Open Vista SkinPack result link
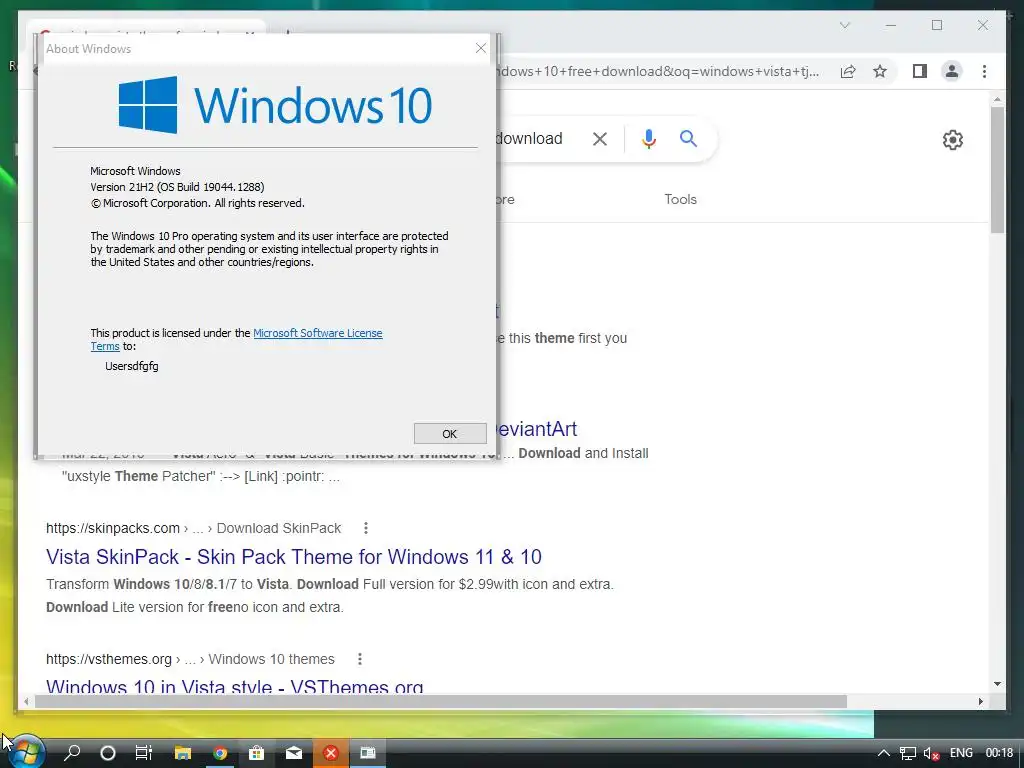The height and width of the screenshot is (768, 1024). [294, 556]
